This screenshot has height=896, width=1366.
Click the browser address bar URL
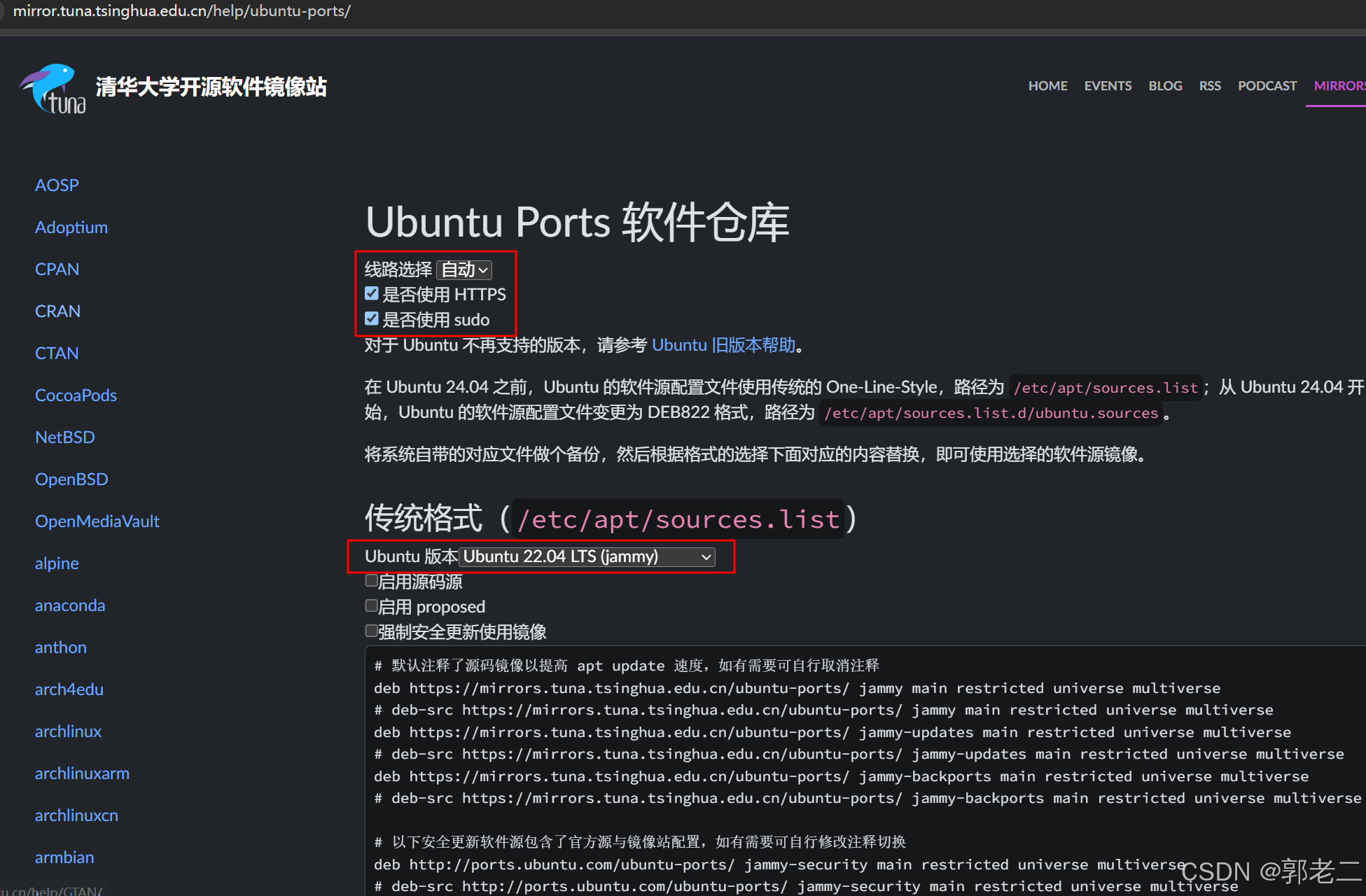tap(182, 11)
